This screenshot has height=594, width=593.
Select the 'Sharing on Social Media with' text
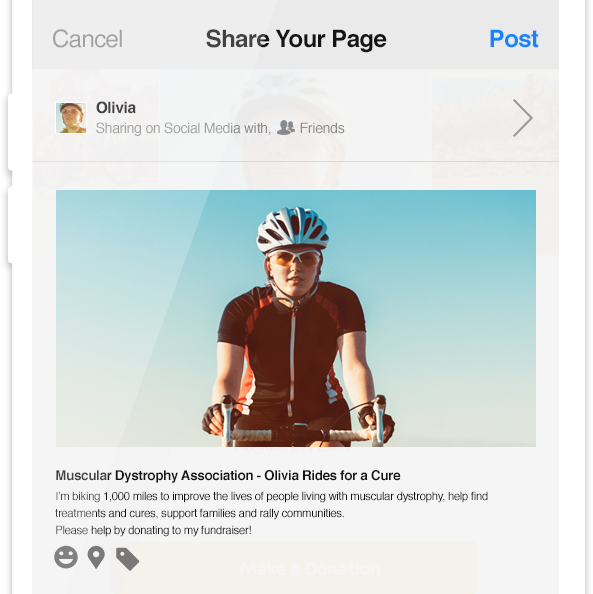coord(183,128)
